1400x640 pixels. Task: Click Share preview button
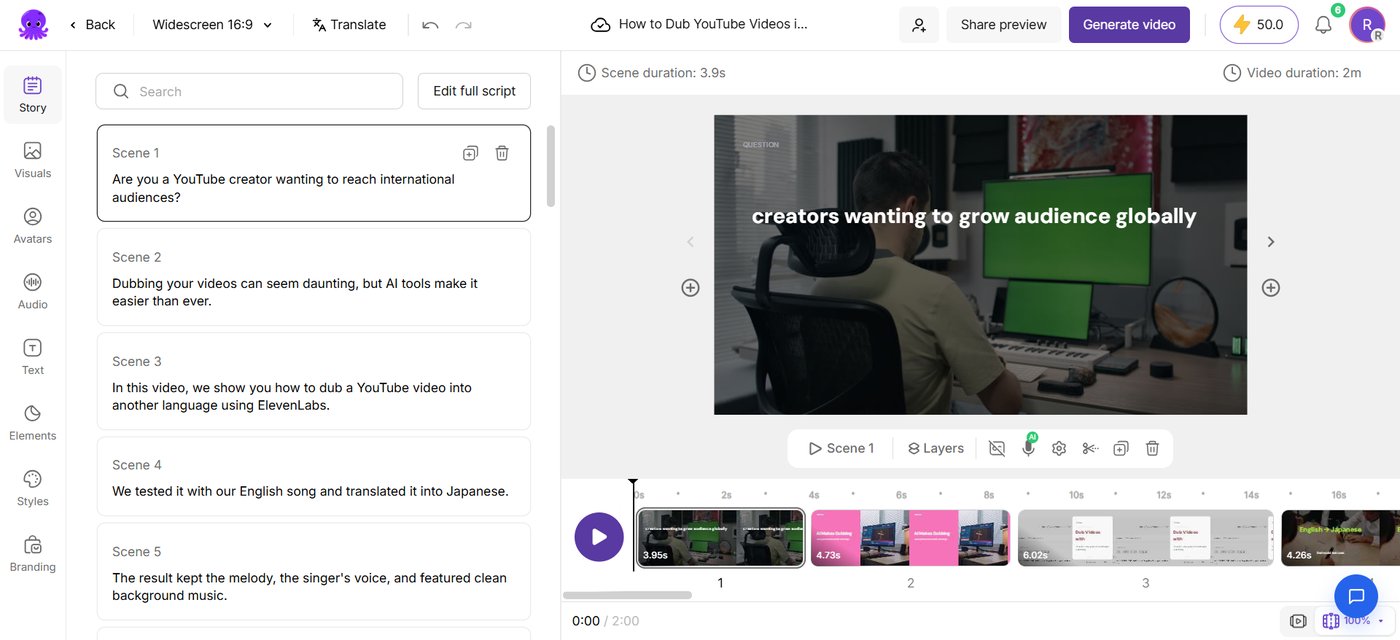pos(1003,25)
